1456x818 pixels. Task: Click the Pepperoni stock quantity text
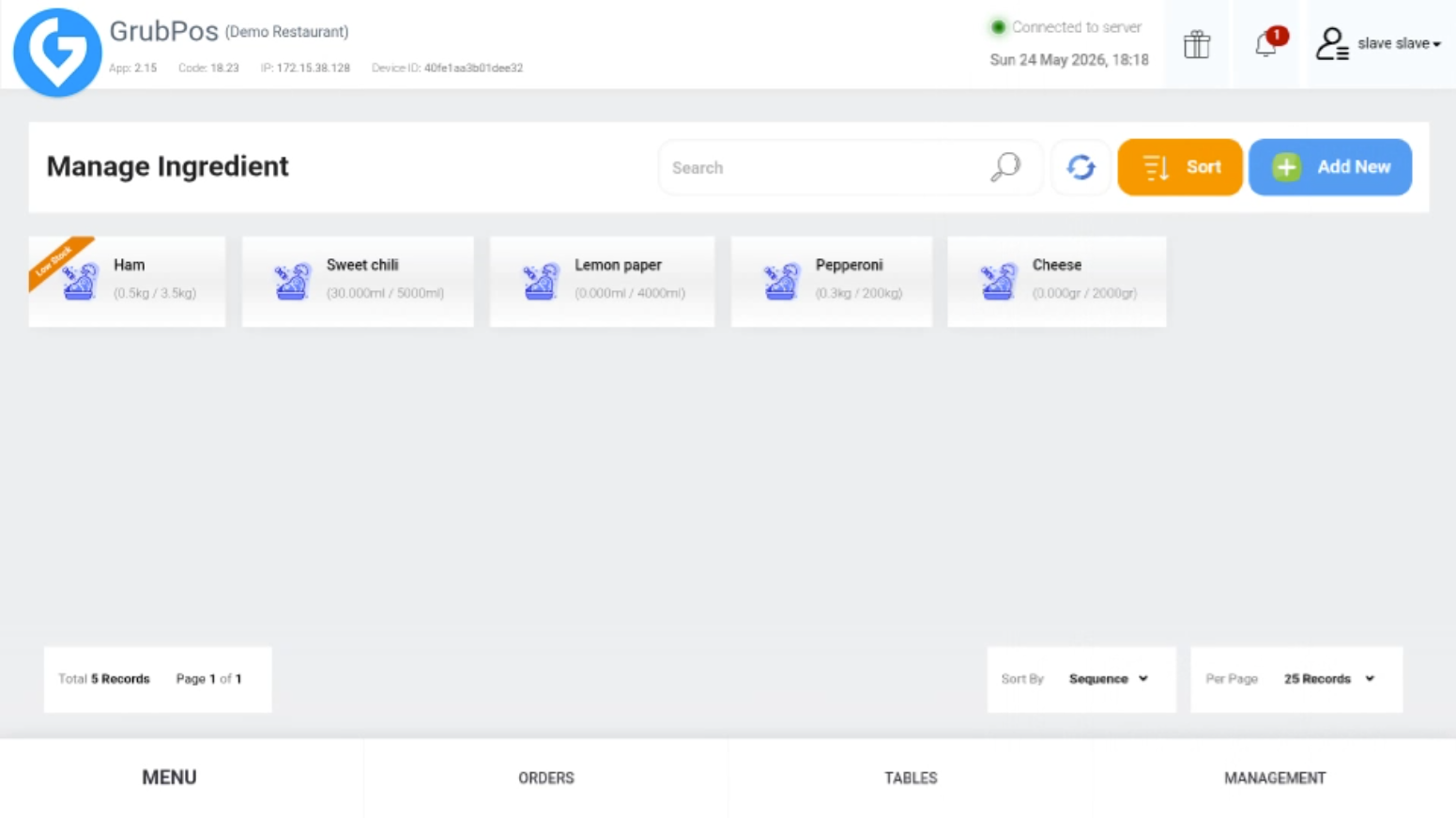[859, 293]
